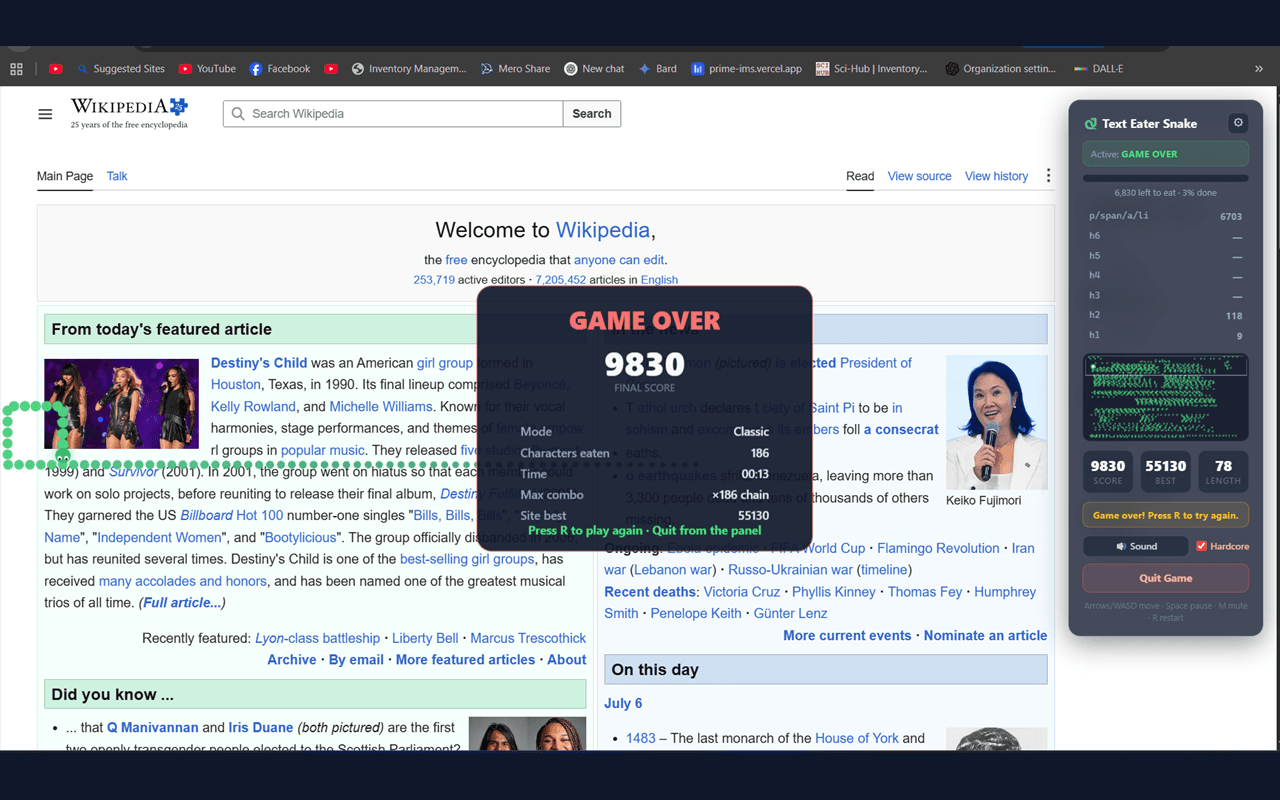Select the View history tab
The image size is (1280, 800).
coord(996,176)
